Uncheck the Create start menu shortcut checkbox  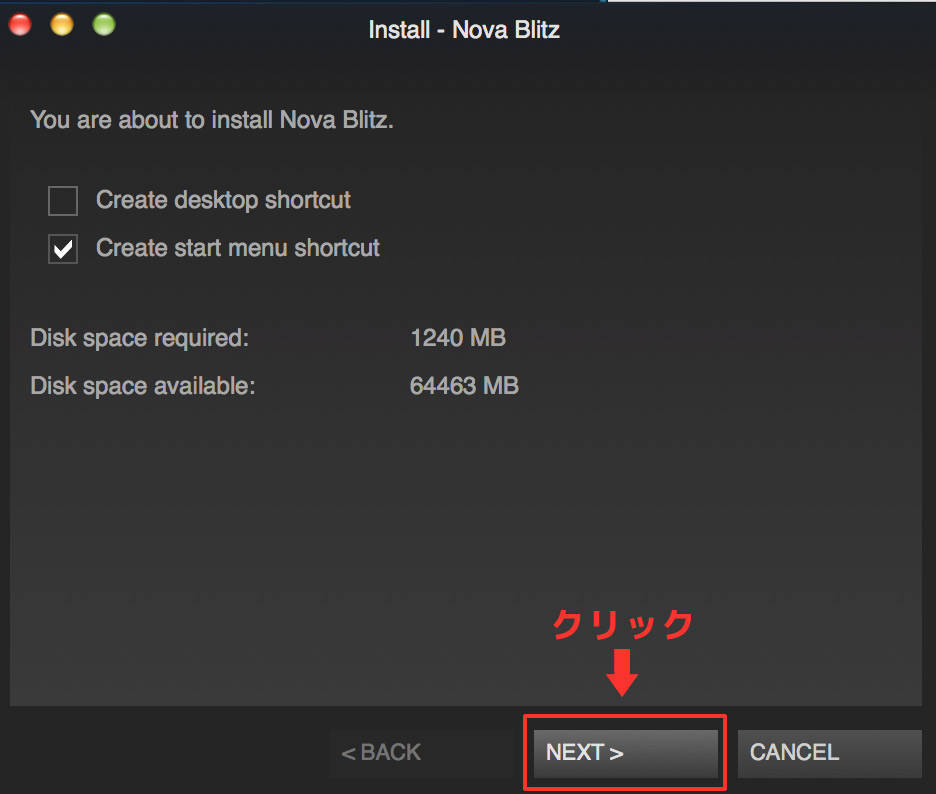63,248
